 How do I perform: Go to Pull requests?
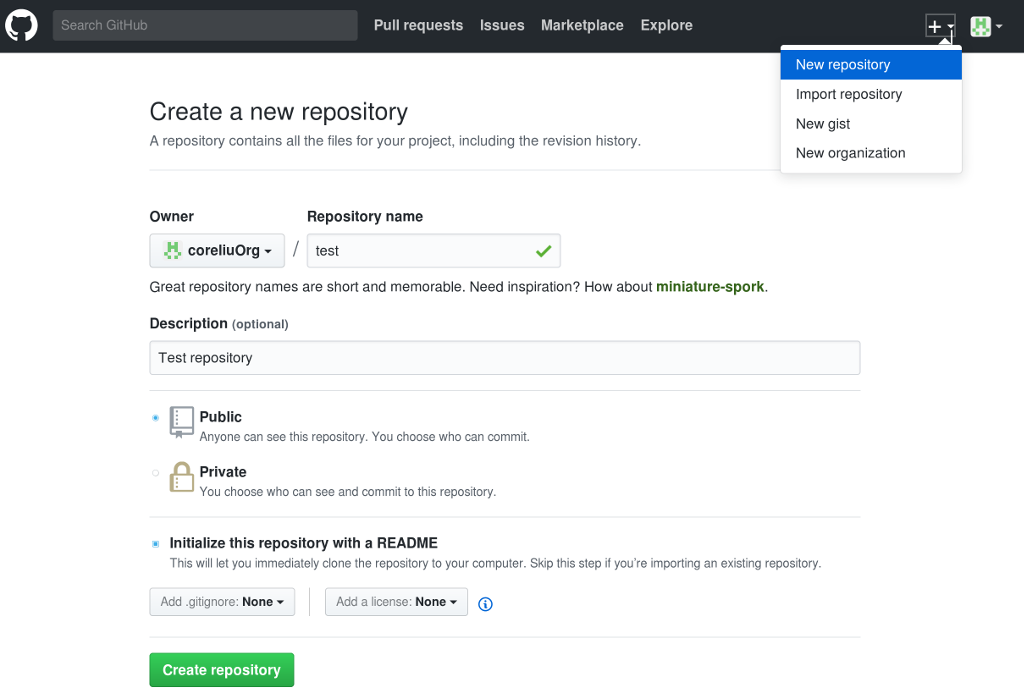tap(419, 25)
